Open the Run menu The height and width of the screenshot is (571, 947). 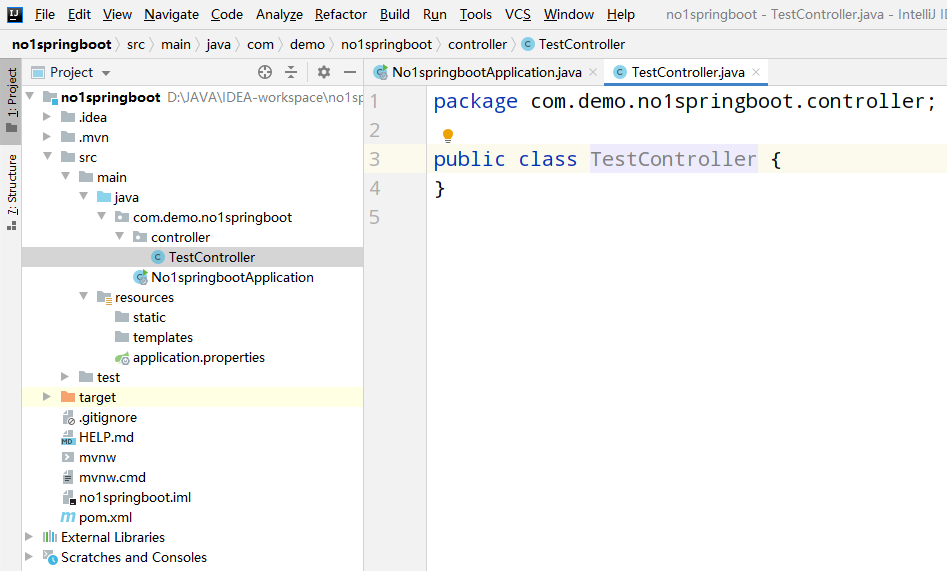coord(434,15)
